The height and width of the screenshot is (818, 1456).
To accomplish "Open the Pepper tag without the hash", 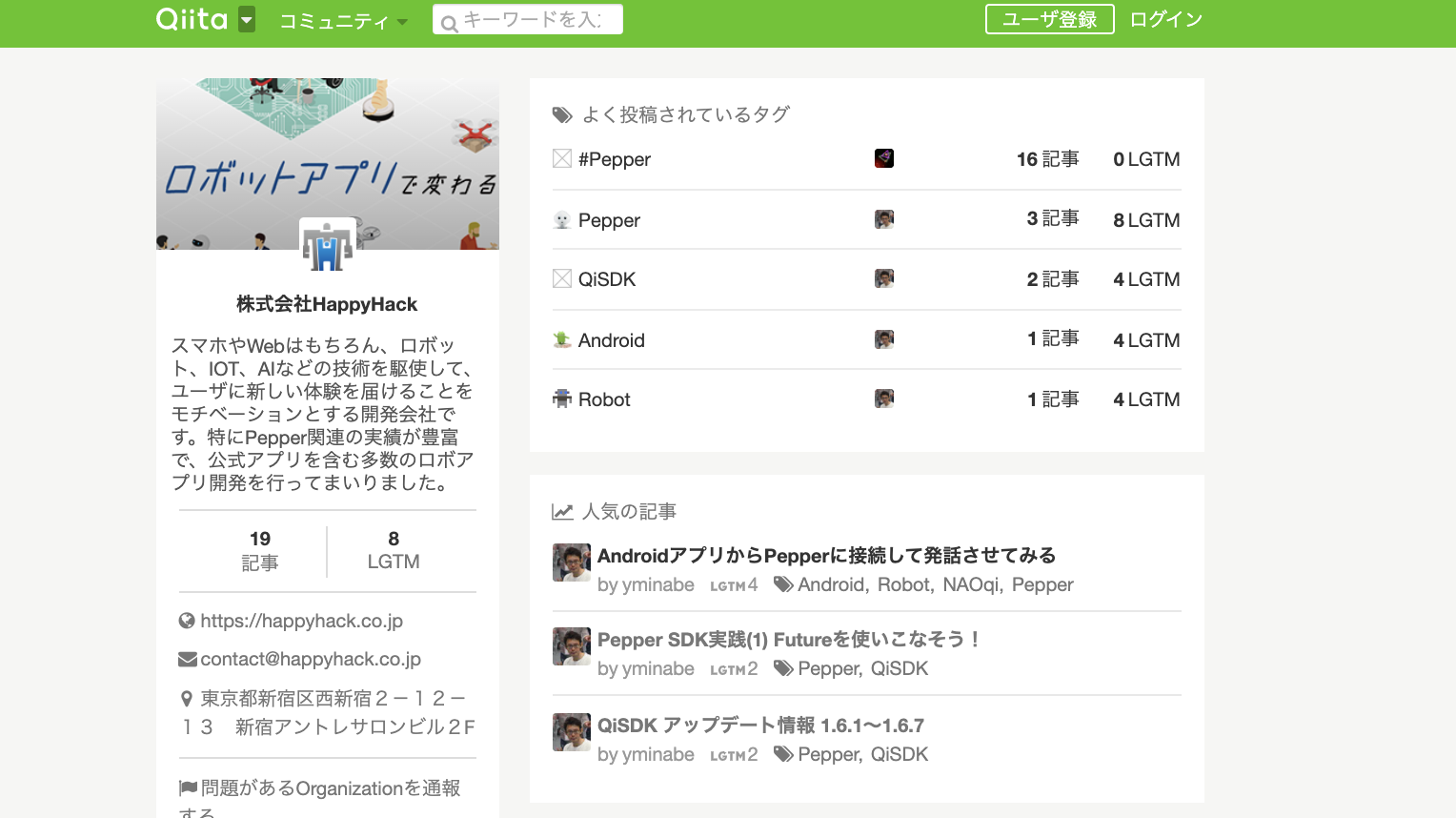I will click(609, 220).
